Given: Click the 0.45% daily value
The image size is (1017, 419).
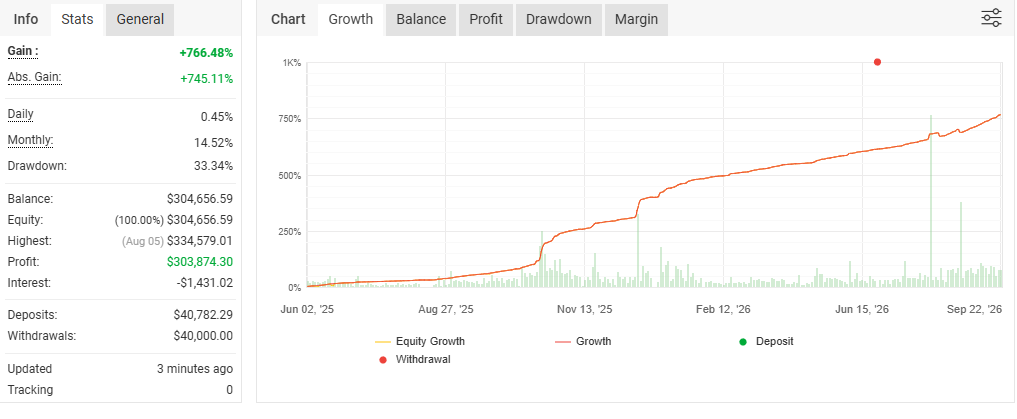Looking at the screenshot, I should (x=217, y=117).
